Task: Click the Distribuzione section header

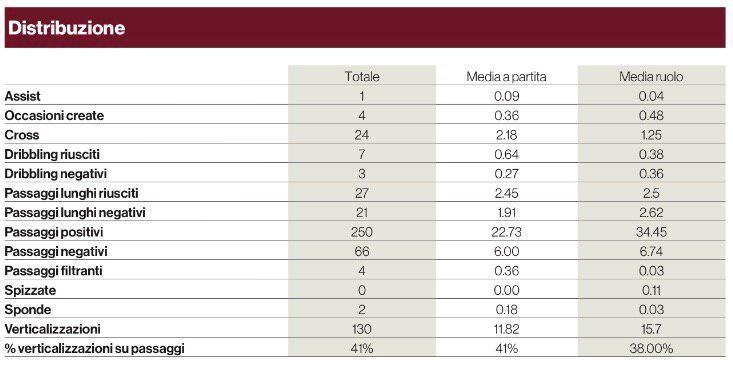Action: point(67,28)
